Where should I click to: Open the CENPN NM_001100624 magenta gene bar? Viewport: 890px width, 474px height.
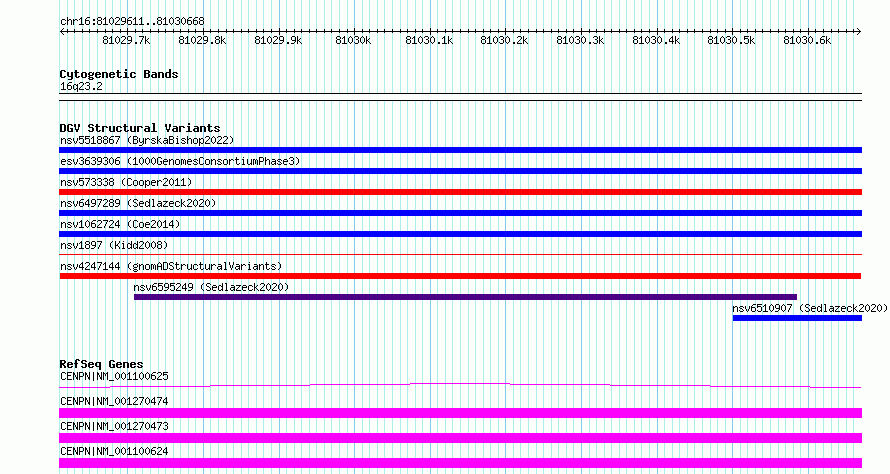coord(460,463)
